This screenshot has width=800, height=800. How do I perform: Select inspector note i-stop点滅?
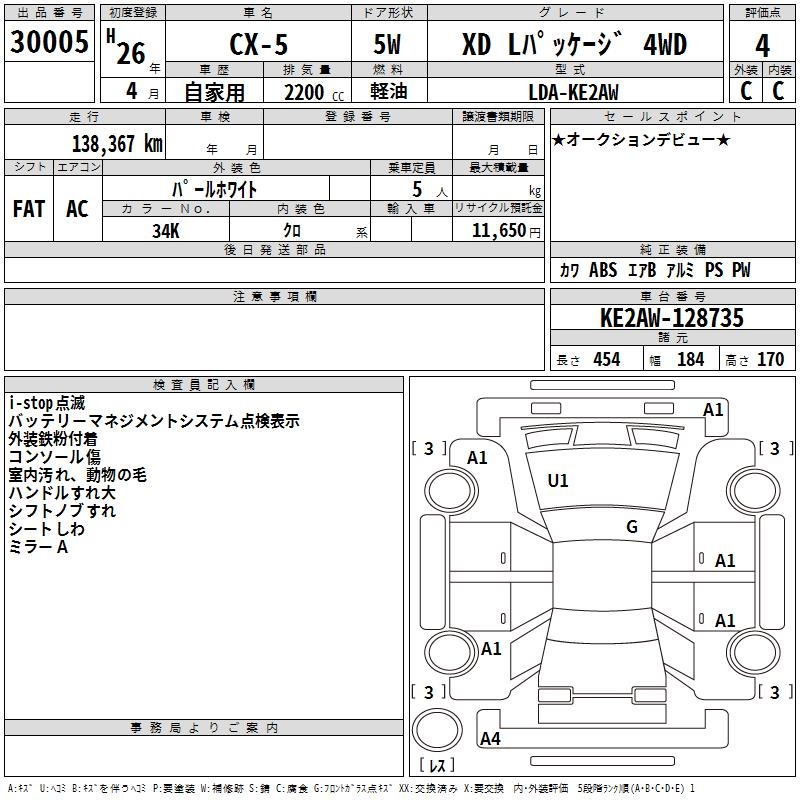[47, 403]
